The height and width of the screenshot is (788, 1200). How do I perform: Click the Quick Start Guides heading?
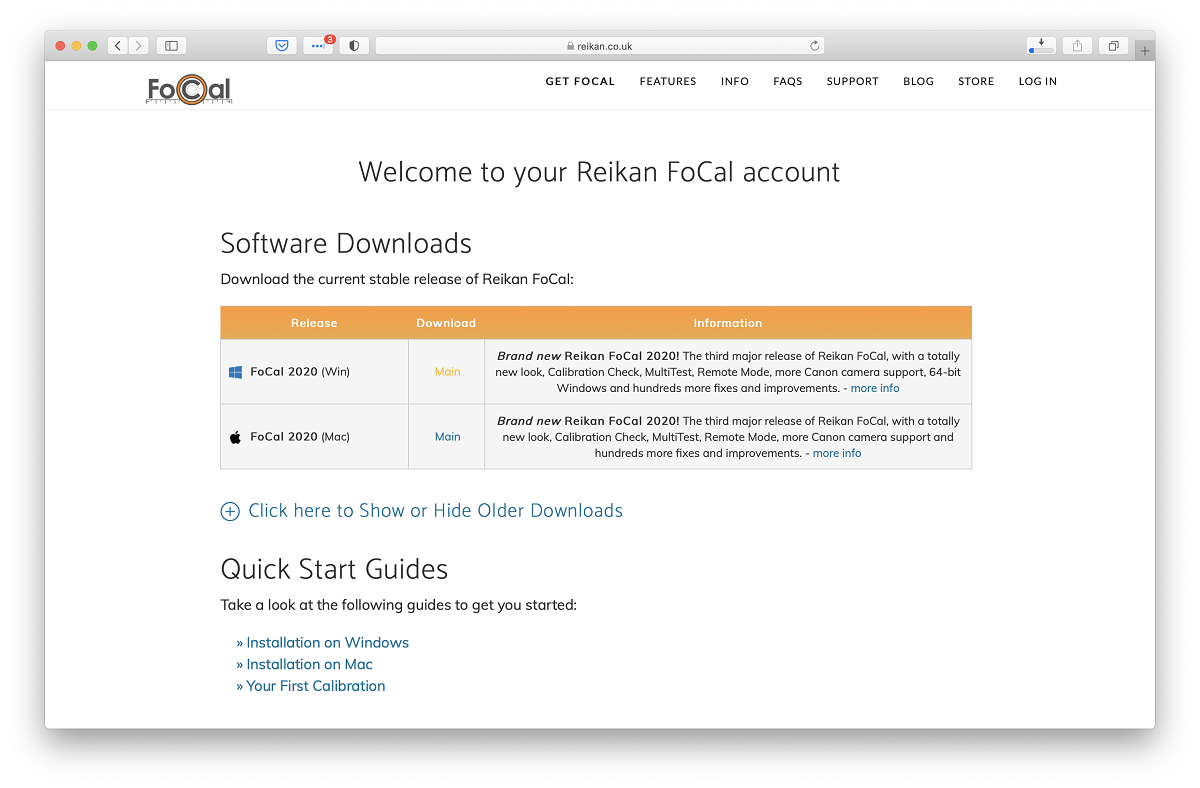[334, 570]
